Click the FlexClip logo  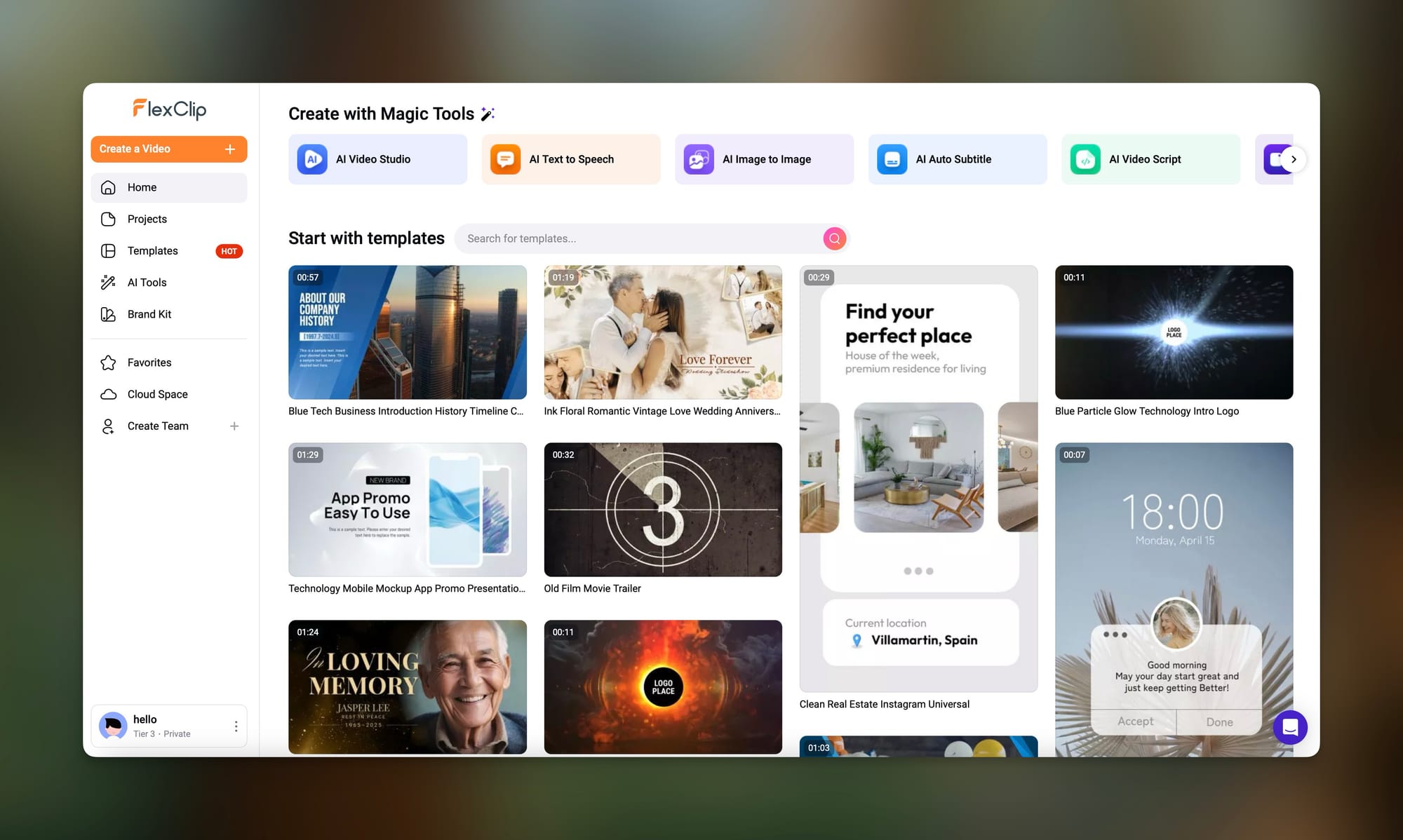pyautogui.click(x=169, y=109)
